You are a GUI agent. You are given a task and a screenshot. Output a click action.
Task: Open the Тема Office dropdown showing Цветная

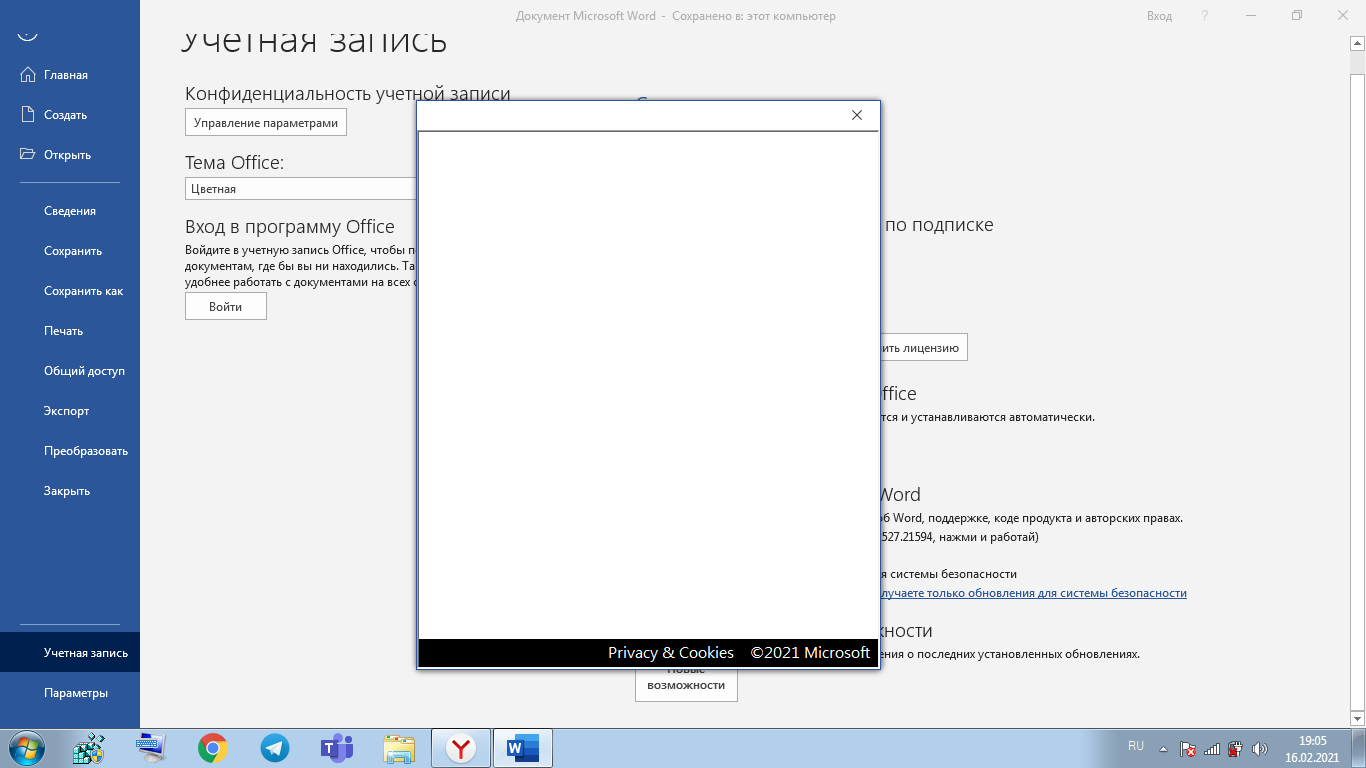pos(301,189)
